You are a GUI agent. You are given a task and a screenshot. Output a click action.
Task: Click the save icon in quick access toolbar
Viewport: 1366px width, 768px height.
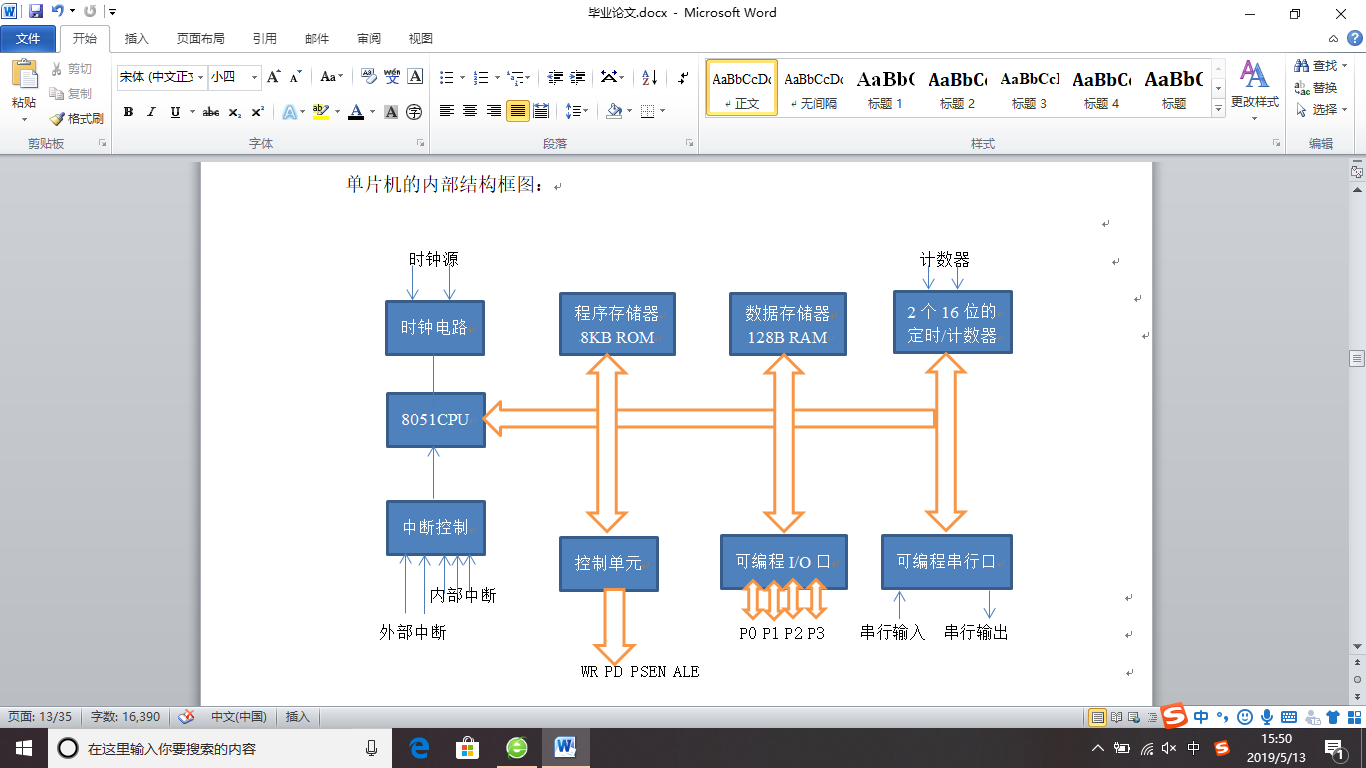(36, 12)
